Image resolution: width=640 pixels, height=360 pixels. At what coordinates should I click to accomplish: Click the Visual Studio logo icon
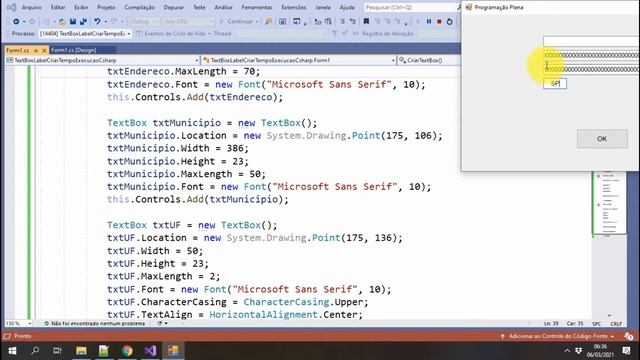(11, 7)
